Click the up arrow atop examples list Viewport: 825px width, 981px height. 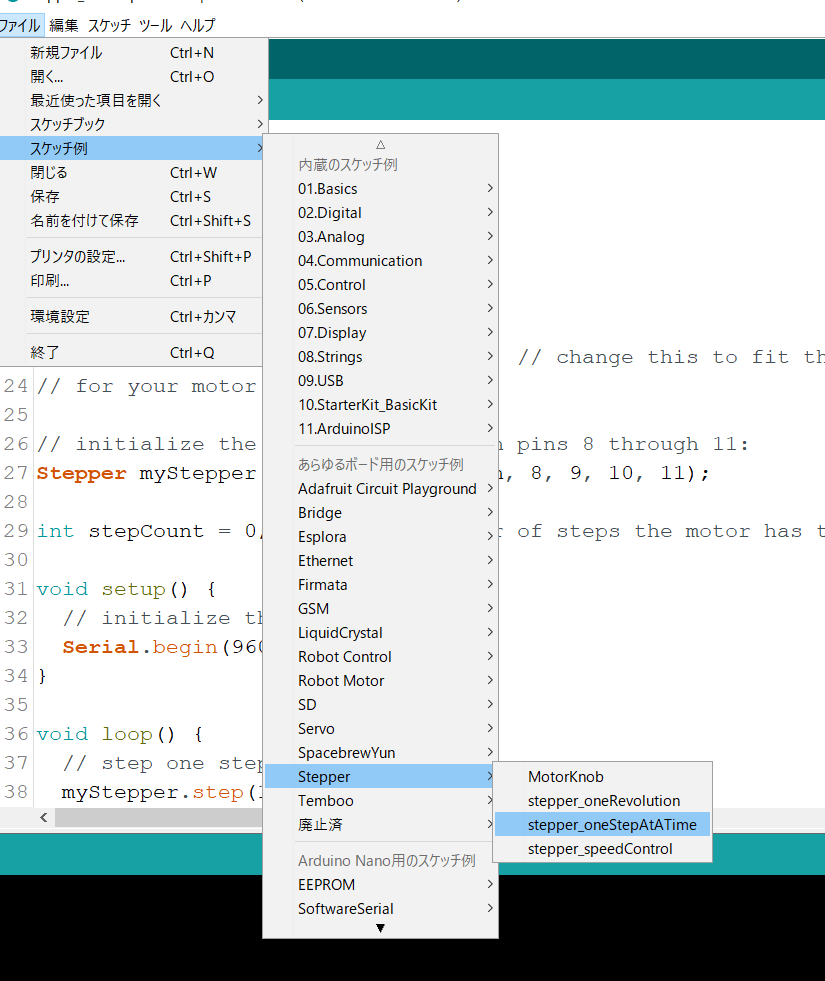point(380,145)
